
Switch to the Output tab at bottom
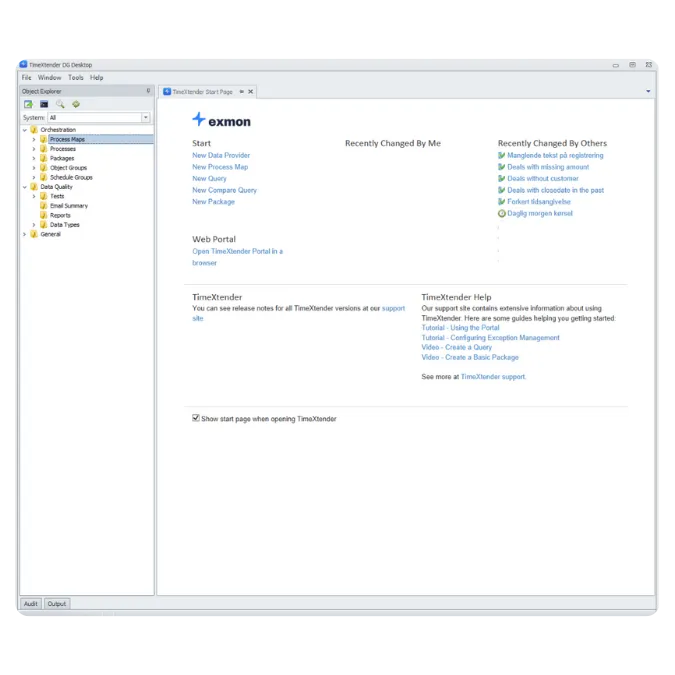pos(57,604)
